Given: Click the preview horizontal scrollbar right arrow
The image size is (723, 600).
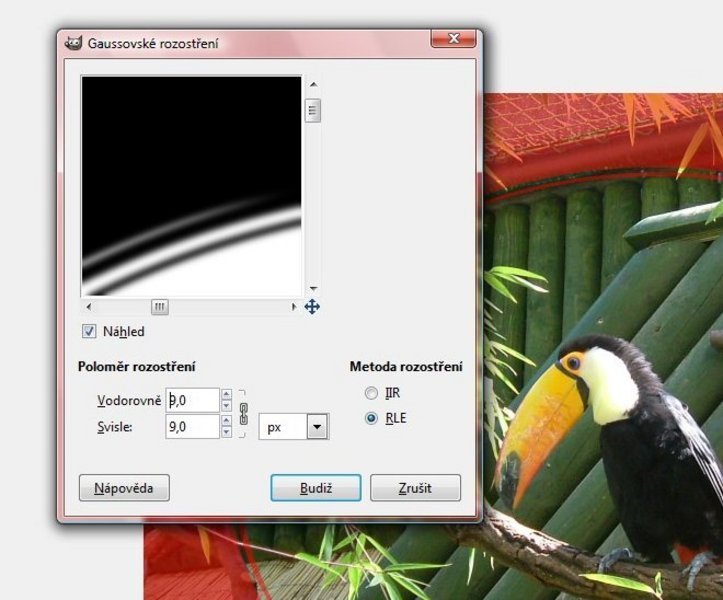Looking at the screenshot, I should click(x=293, y=306).
